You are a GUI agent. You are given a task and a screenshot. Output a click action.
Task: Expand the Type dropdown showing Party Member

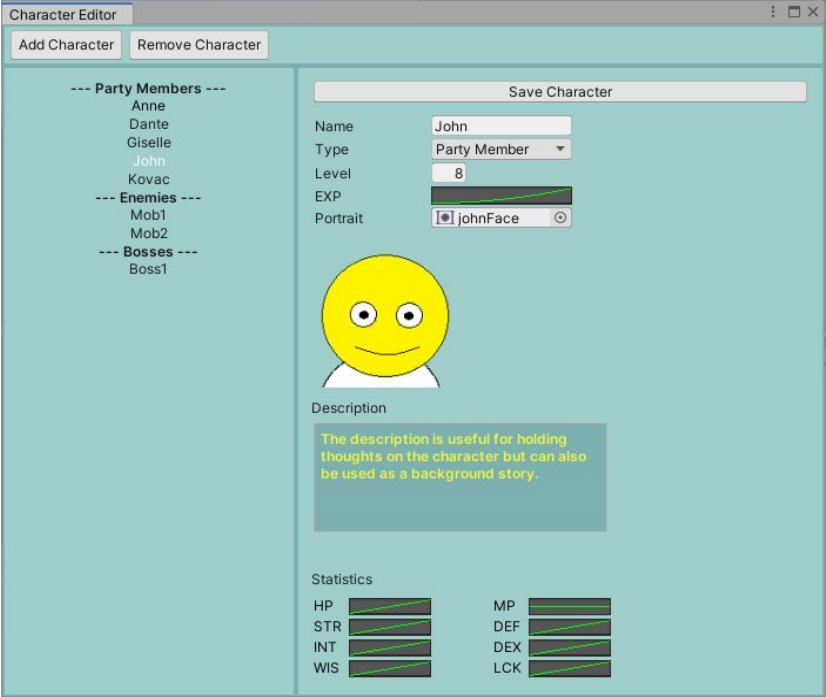(501, 149)
